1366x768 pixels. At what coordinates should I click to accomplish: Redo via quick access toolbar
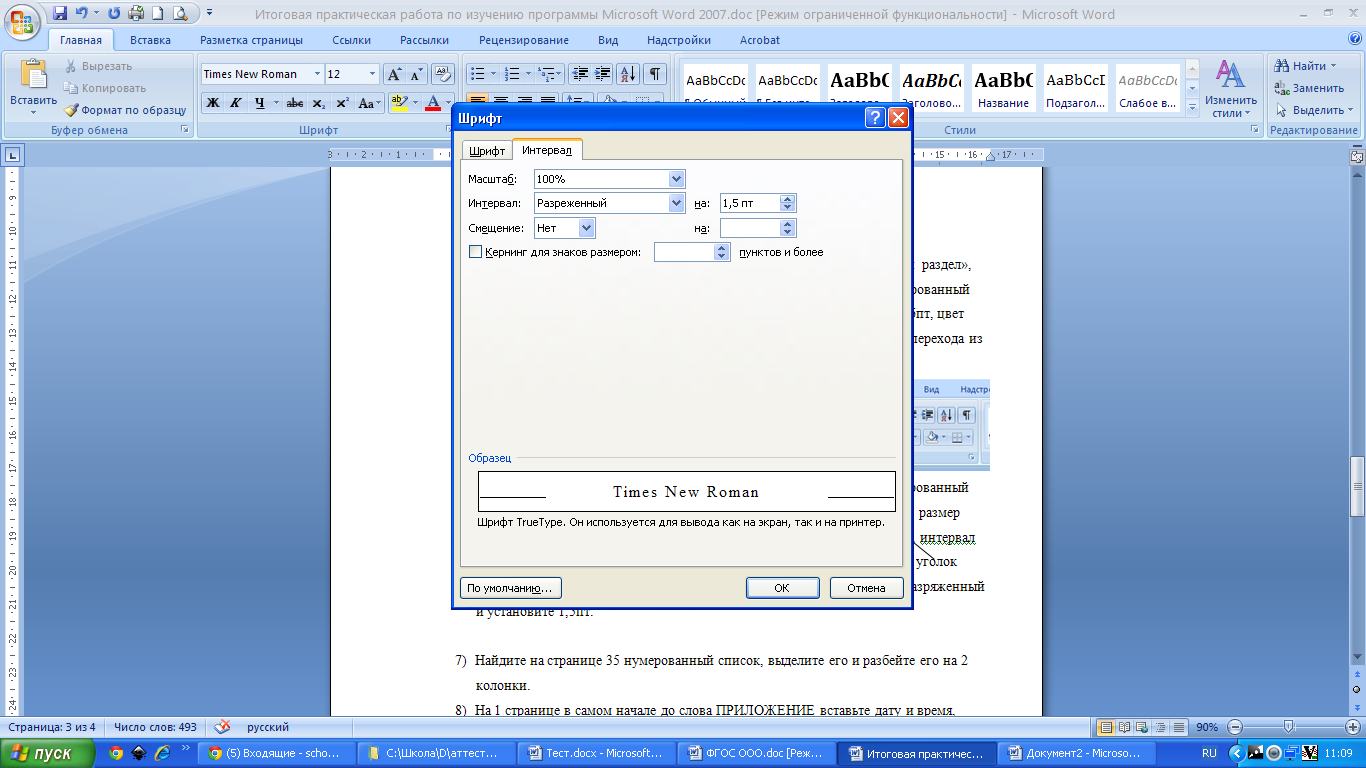(x=113, y=14)
